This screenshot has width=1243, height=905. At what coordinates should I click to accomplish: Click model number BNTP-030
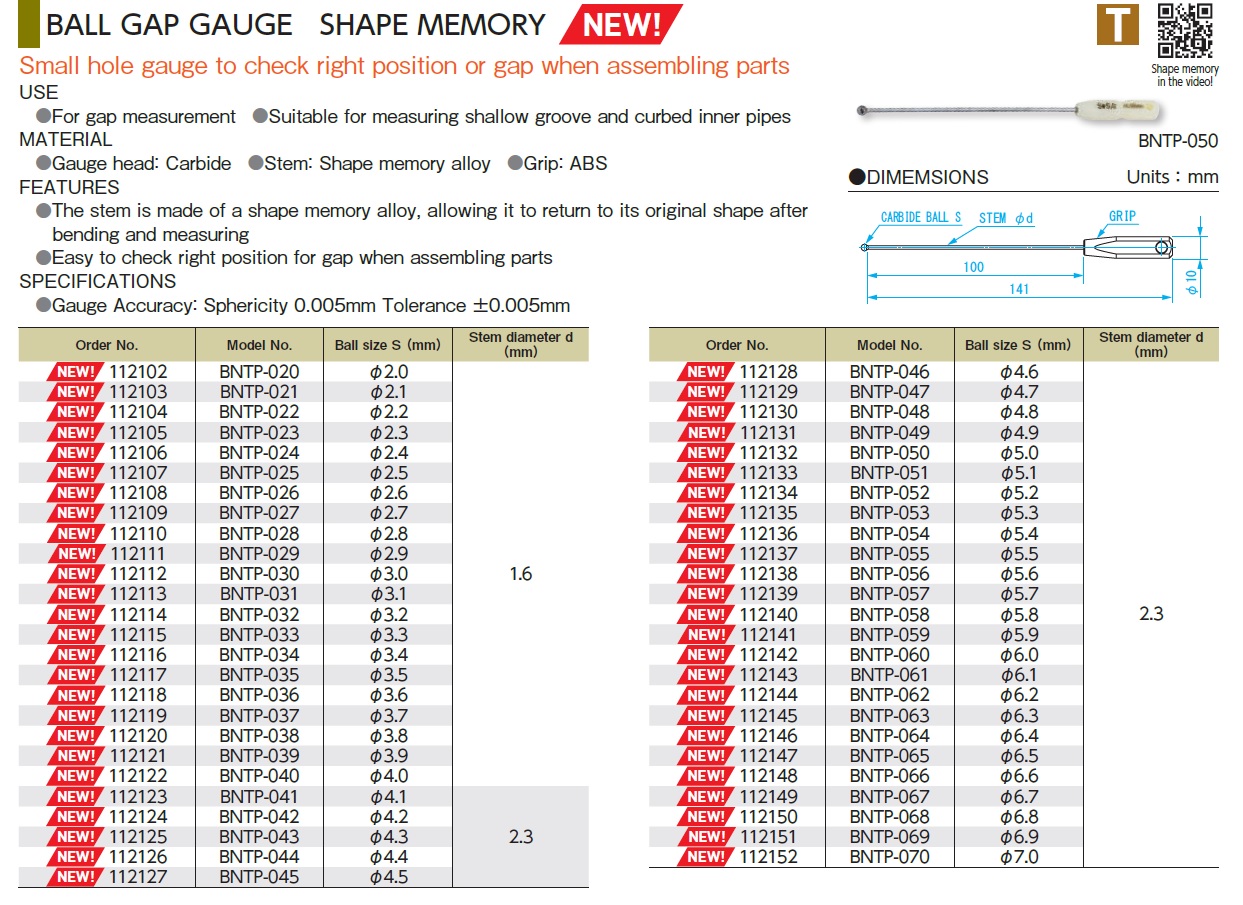pos(259,574)
